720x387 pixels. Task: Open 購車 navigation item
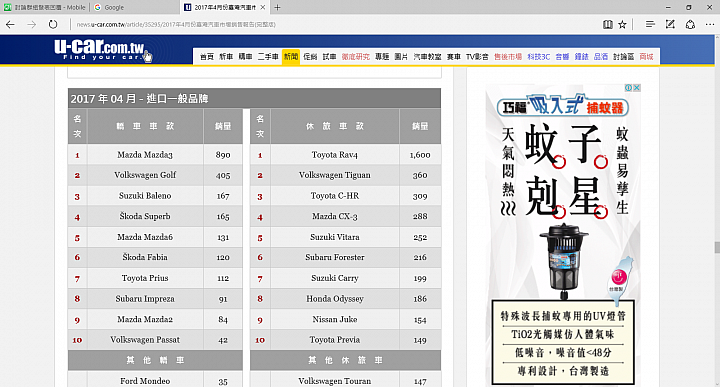coord(245,57)
